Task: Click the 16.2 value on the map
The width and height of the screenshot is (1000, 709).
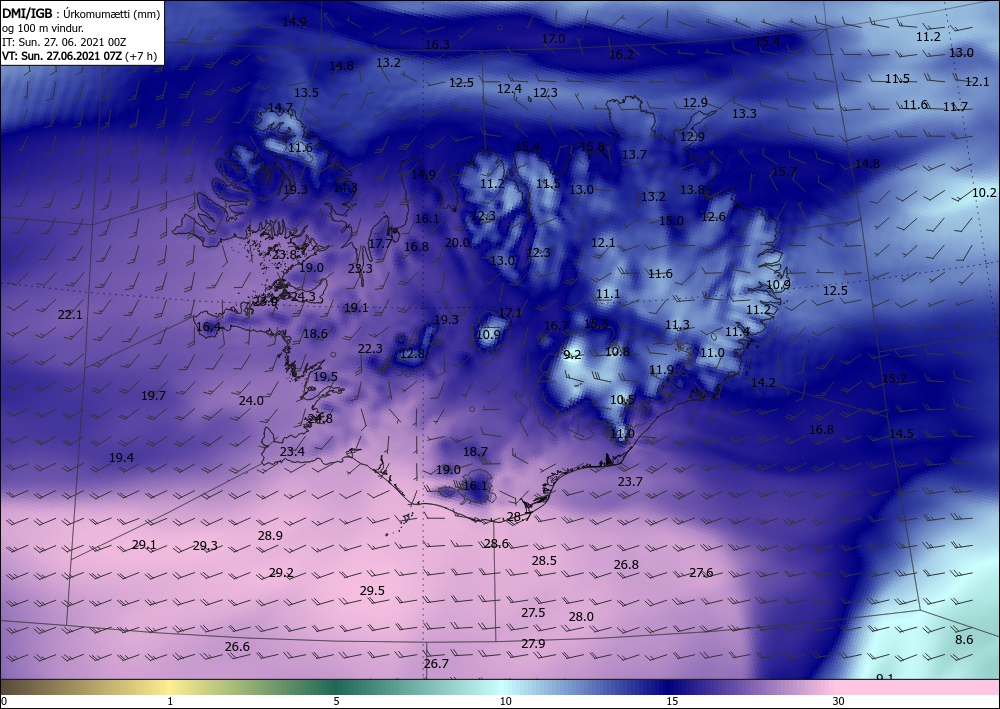Action: 621,55
